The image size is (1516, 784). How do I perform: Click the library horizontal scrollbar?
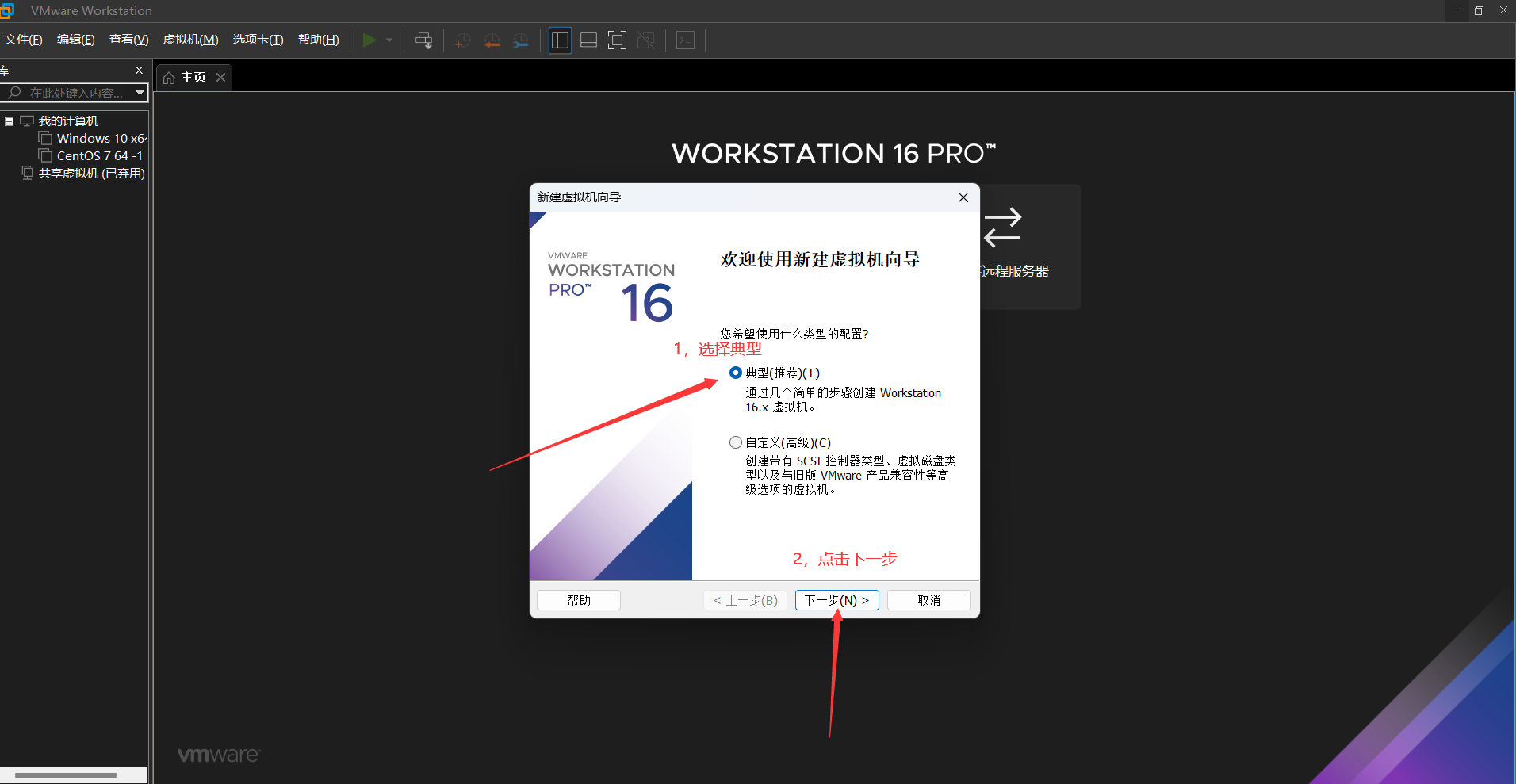point(66,774)
